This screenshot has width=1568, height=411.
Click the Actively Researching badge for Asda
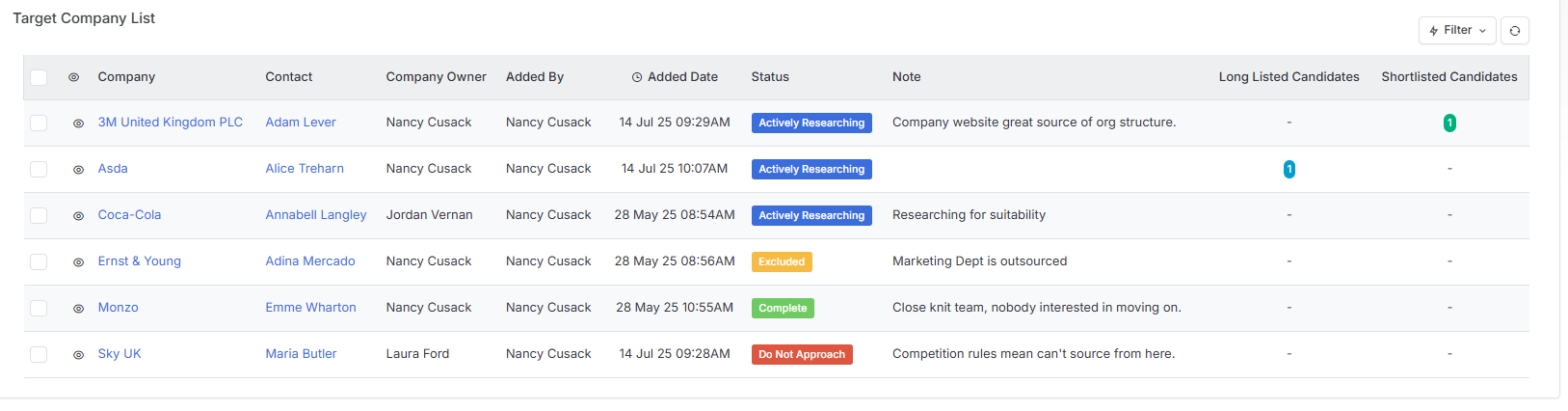point(811,170)
